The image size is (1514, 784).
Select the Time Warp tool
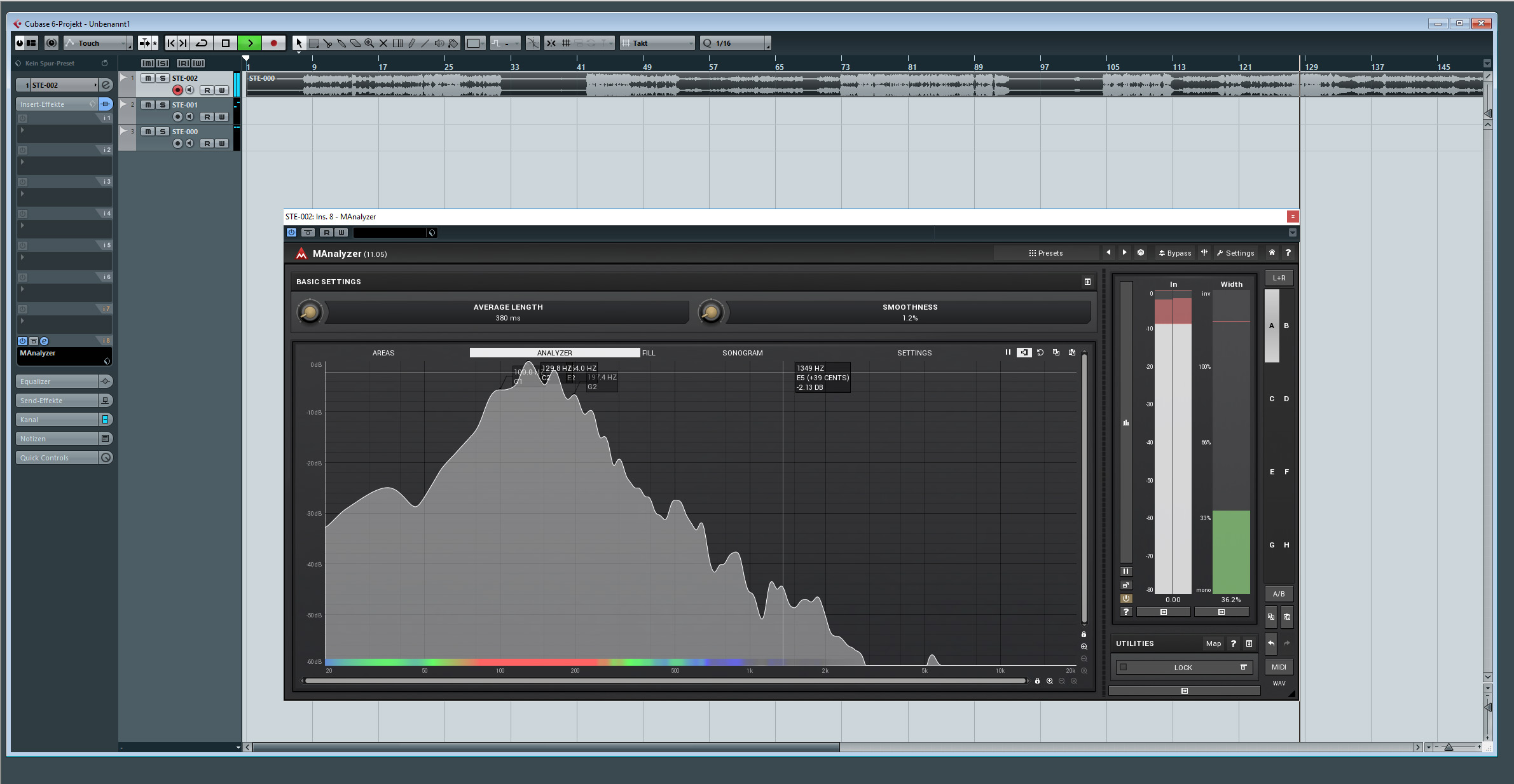pyautogui.click(x=397, y=43)
